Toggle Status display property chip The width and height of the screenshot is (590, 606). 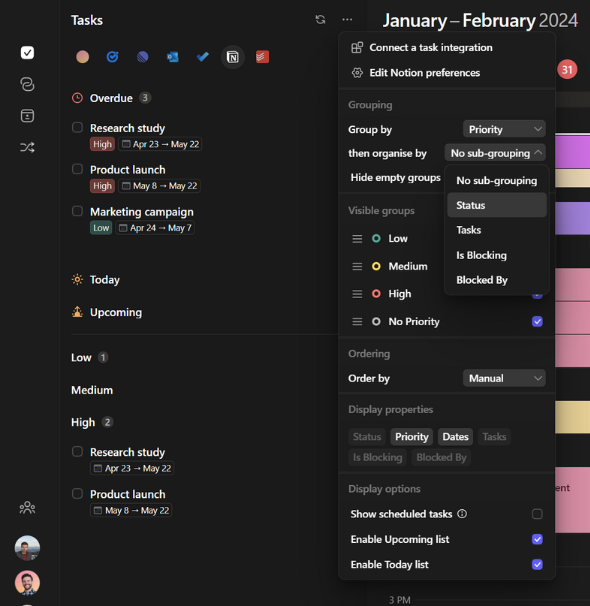click(367, 437)
